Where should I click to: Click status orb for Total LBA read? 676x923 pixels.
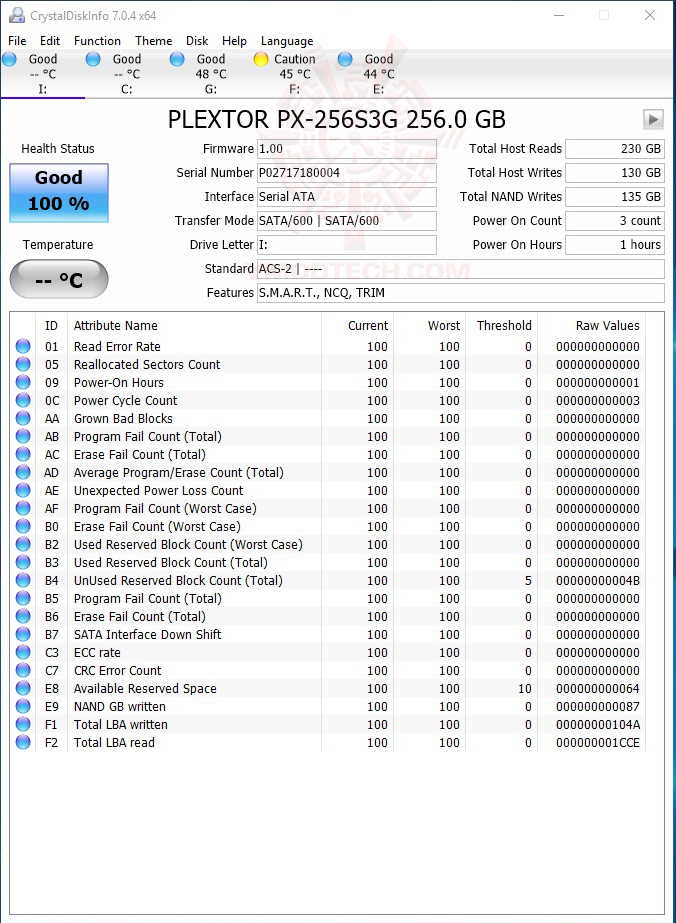pyautogui.click(x=23, y=742)
